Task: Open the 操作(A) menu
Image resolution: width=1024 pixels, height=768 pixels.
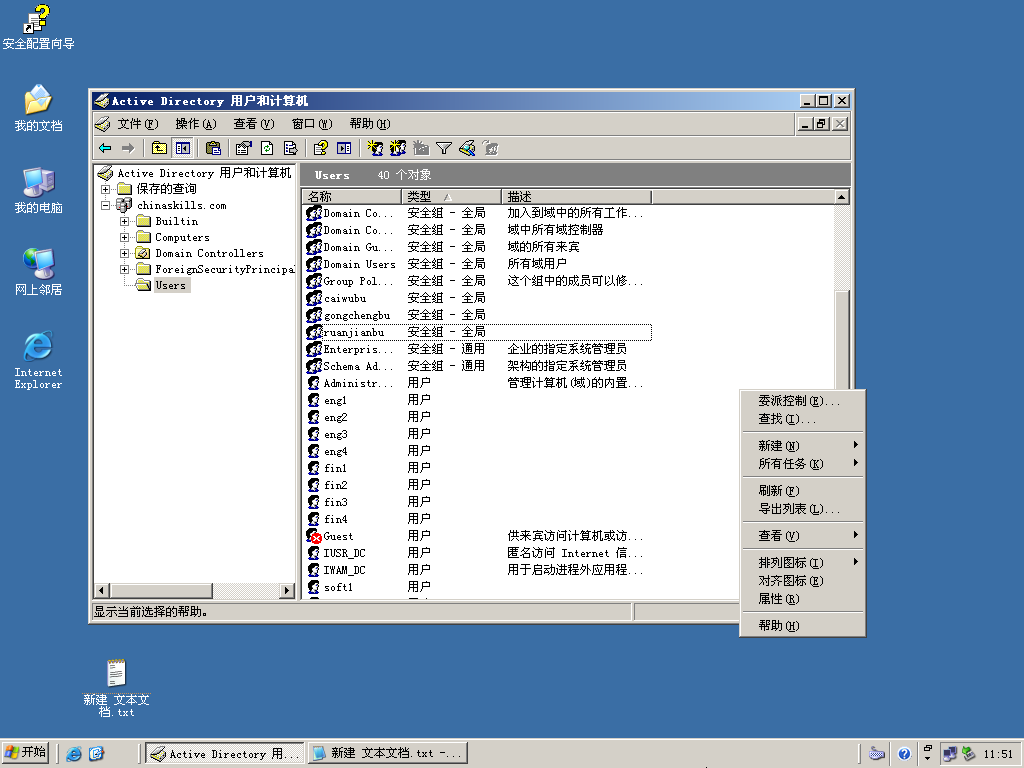Action: 196,124
